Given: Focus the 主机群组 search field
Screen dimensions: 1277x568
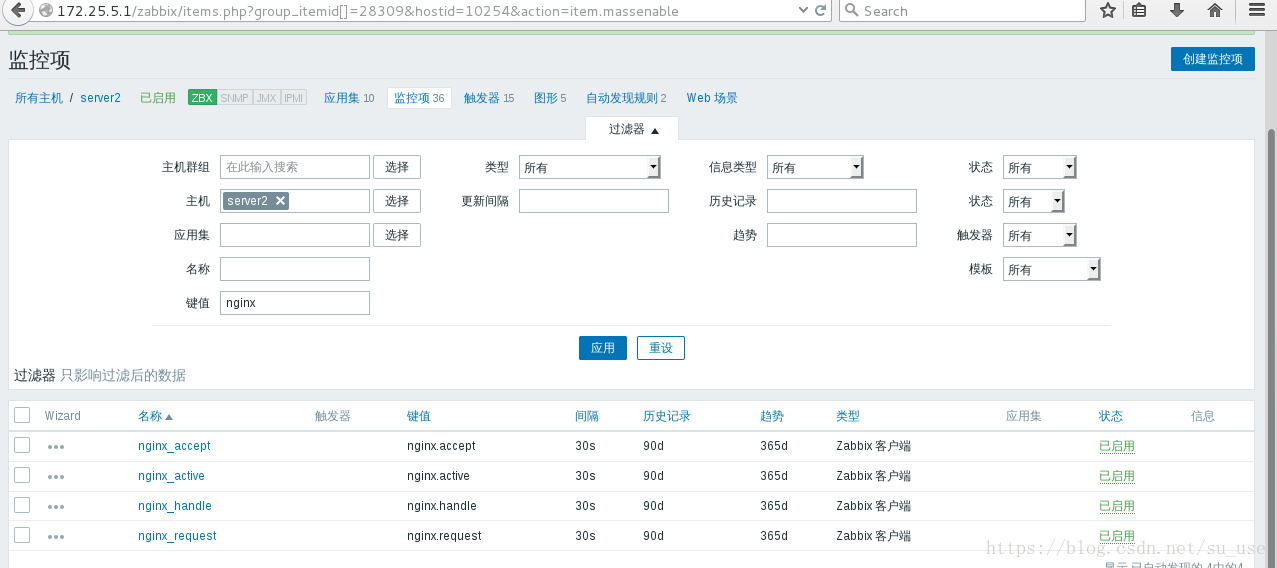Looking at the screenshot, I should coord(295,167).
